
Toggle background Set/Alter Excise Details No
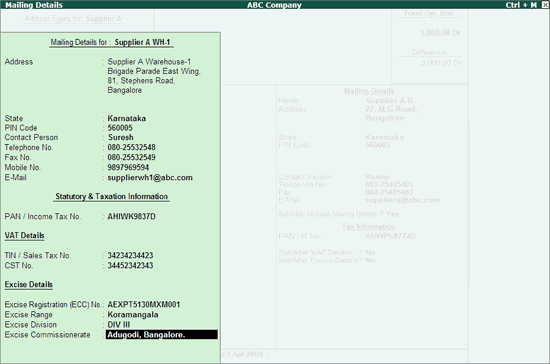pos(370,260)
